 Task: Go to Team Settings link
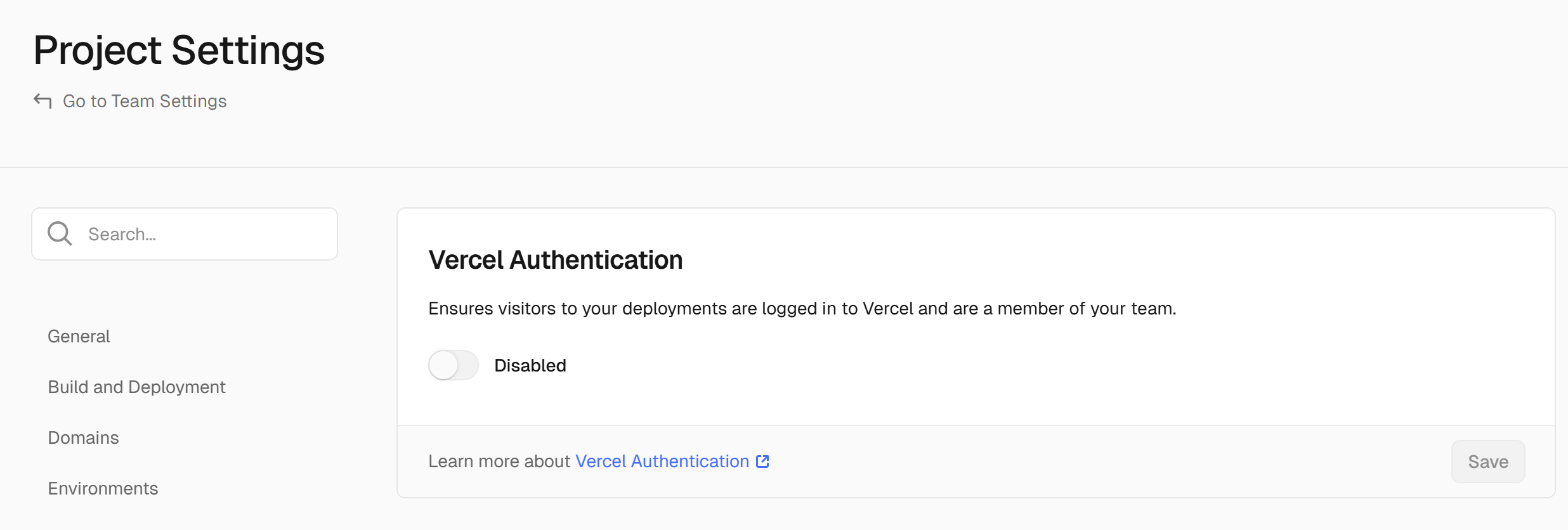point(145,101)
